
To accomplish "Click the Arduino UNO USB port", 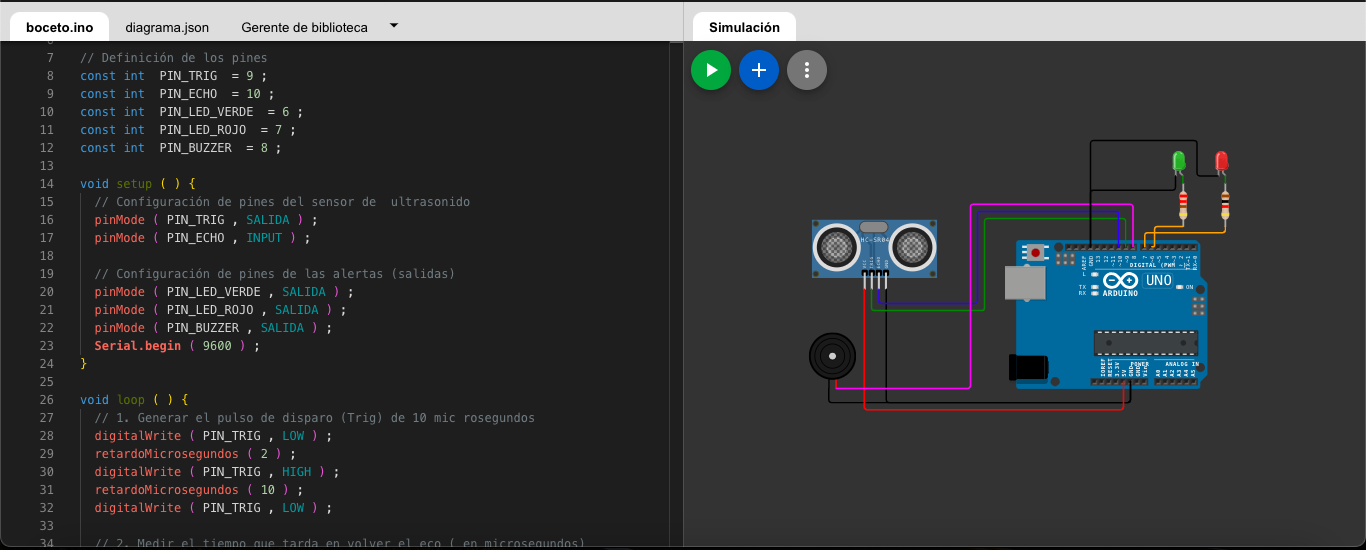I will (x=1026, y=282).
